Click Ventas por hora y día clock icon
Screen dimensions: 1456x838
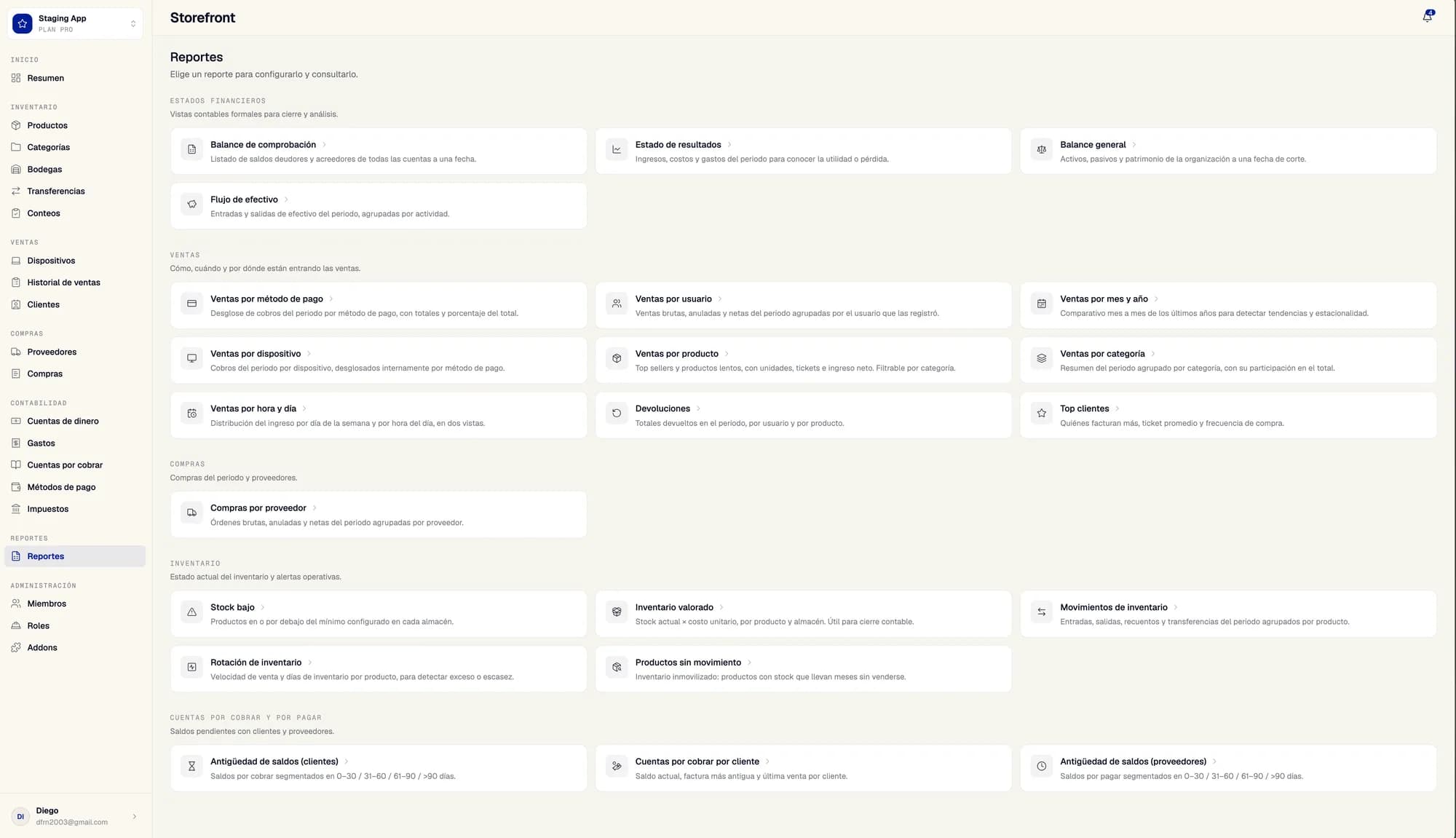[x=191, y=413]
